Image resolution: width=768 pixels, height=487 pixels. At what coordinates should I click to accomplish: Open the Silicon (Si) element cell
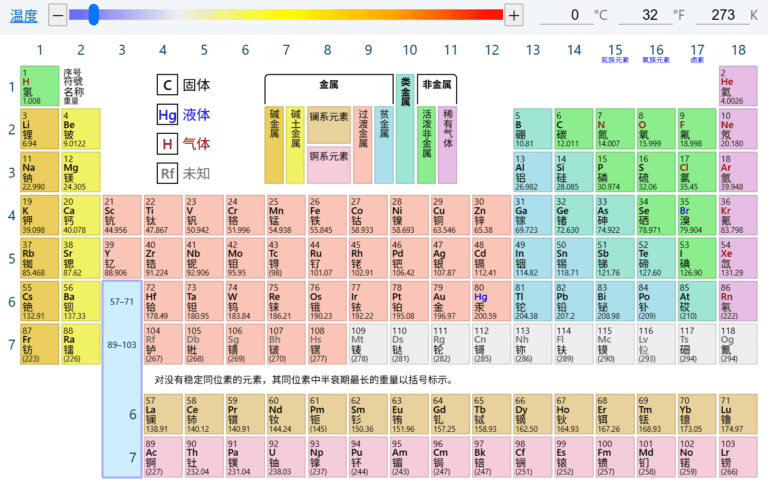pos(574,172)
